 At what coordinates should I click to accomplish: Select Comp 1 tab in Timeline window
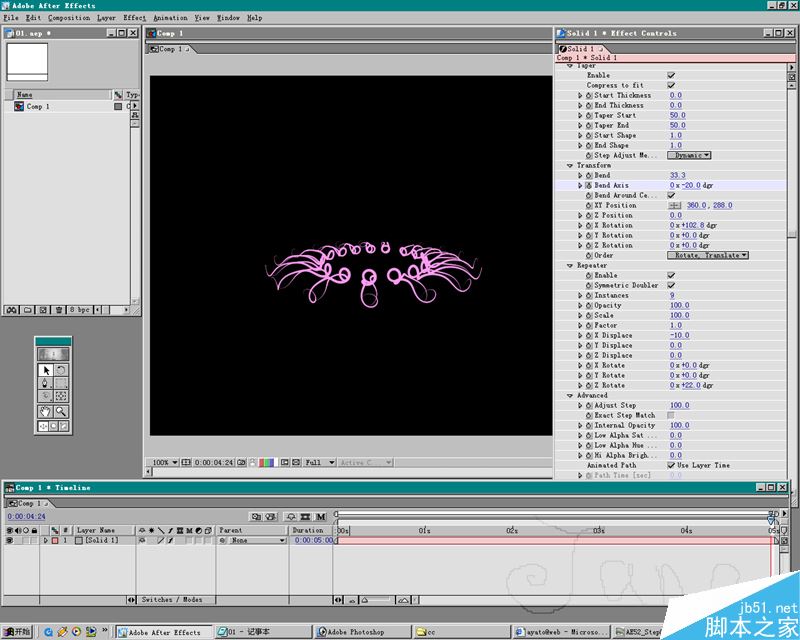[x=29, y=503]
